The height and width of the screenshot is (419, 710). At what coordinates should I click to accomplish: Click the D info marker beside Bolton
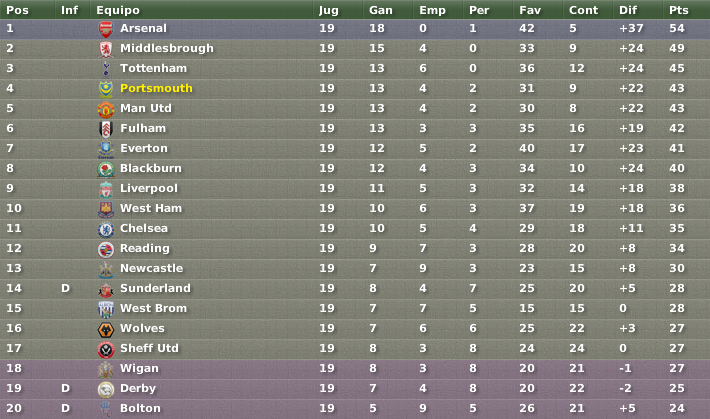66,408
